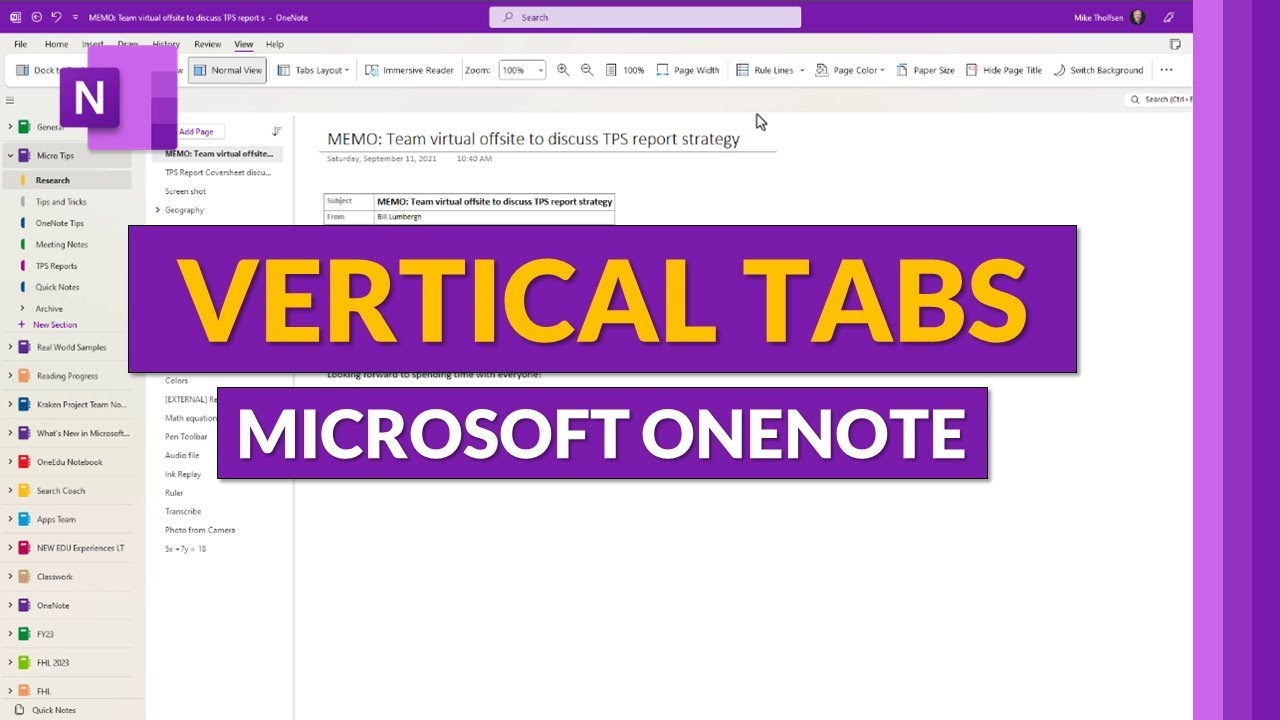Open the Immersive Reader

click(409, 70)
